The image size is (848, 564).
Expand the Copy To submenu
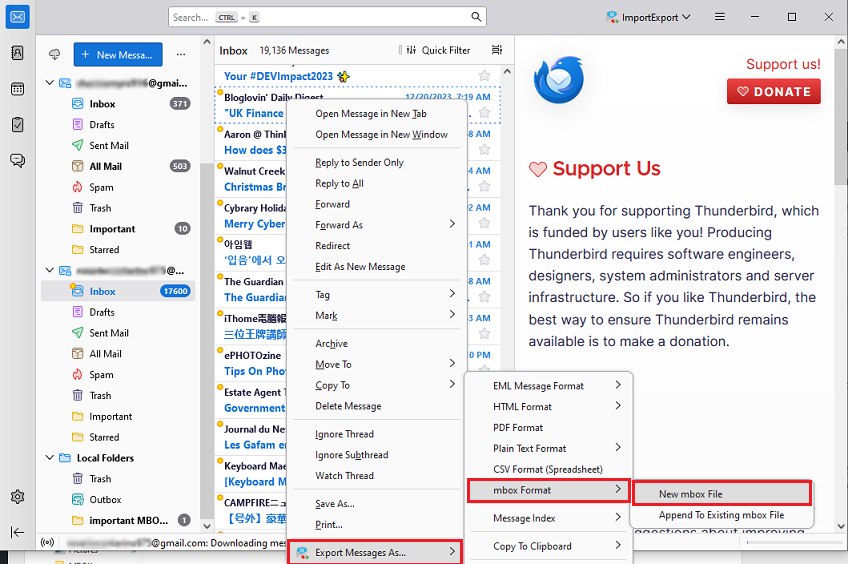tap(376, 386)
